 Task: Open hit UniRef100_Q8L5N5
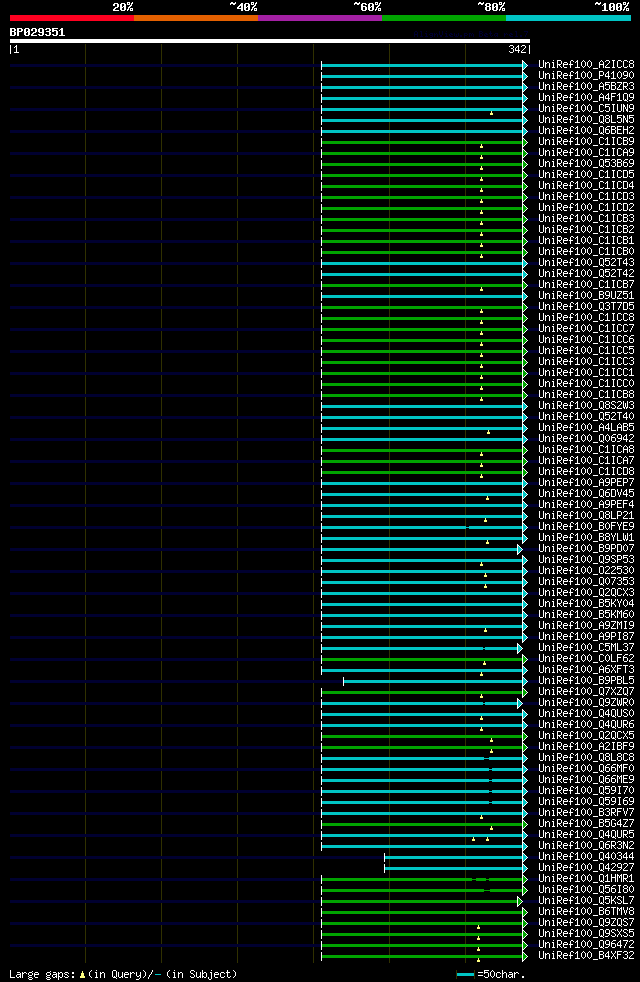(586, 119)
